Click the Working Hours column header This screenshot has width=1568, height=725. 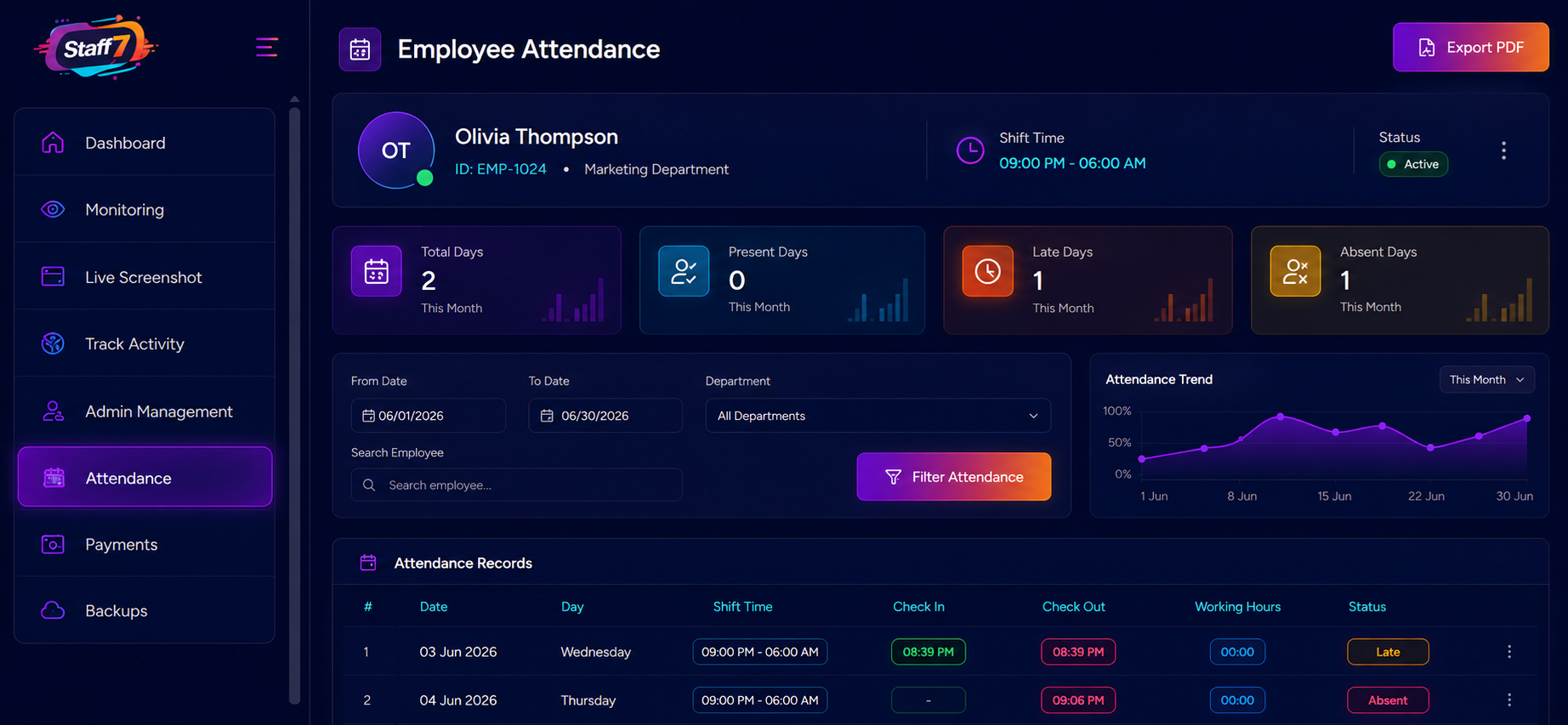point(1237,607)
